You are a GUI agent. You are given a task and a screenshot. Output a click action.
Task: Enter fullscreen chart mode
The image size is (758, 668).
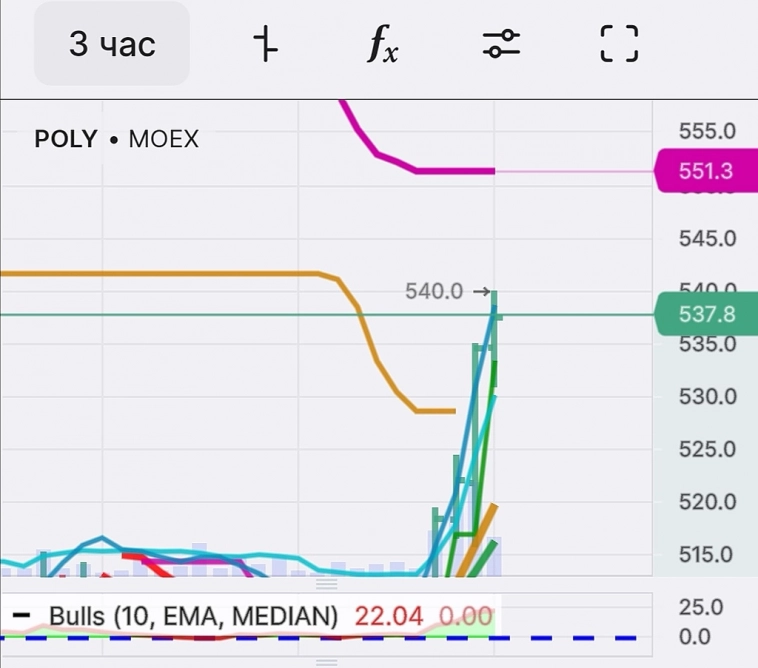tap(619, 44)
